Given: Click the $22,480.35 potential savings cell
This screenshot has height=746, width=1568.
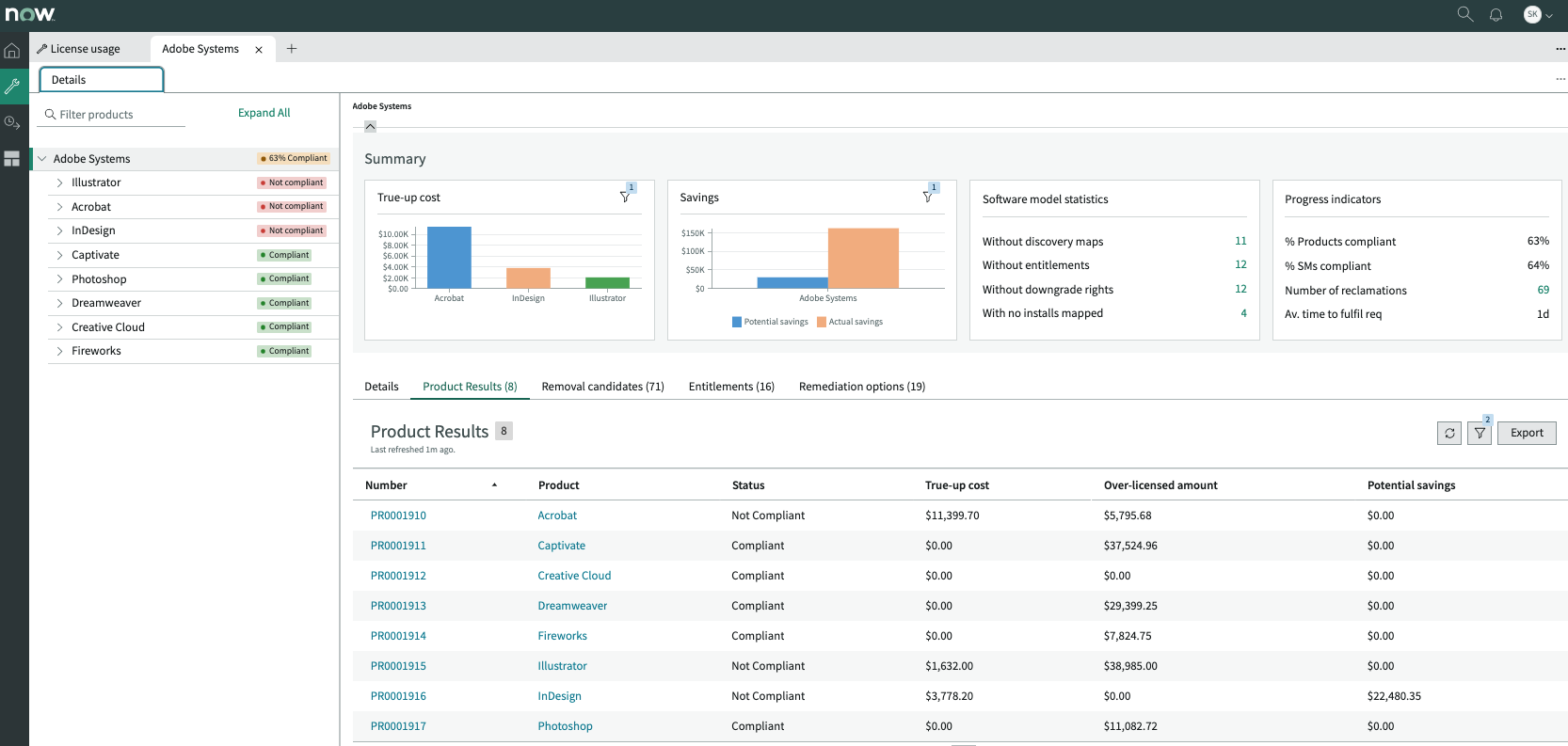Looking at the screenshot, I should [x=1394, y=696].
